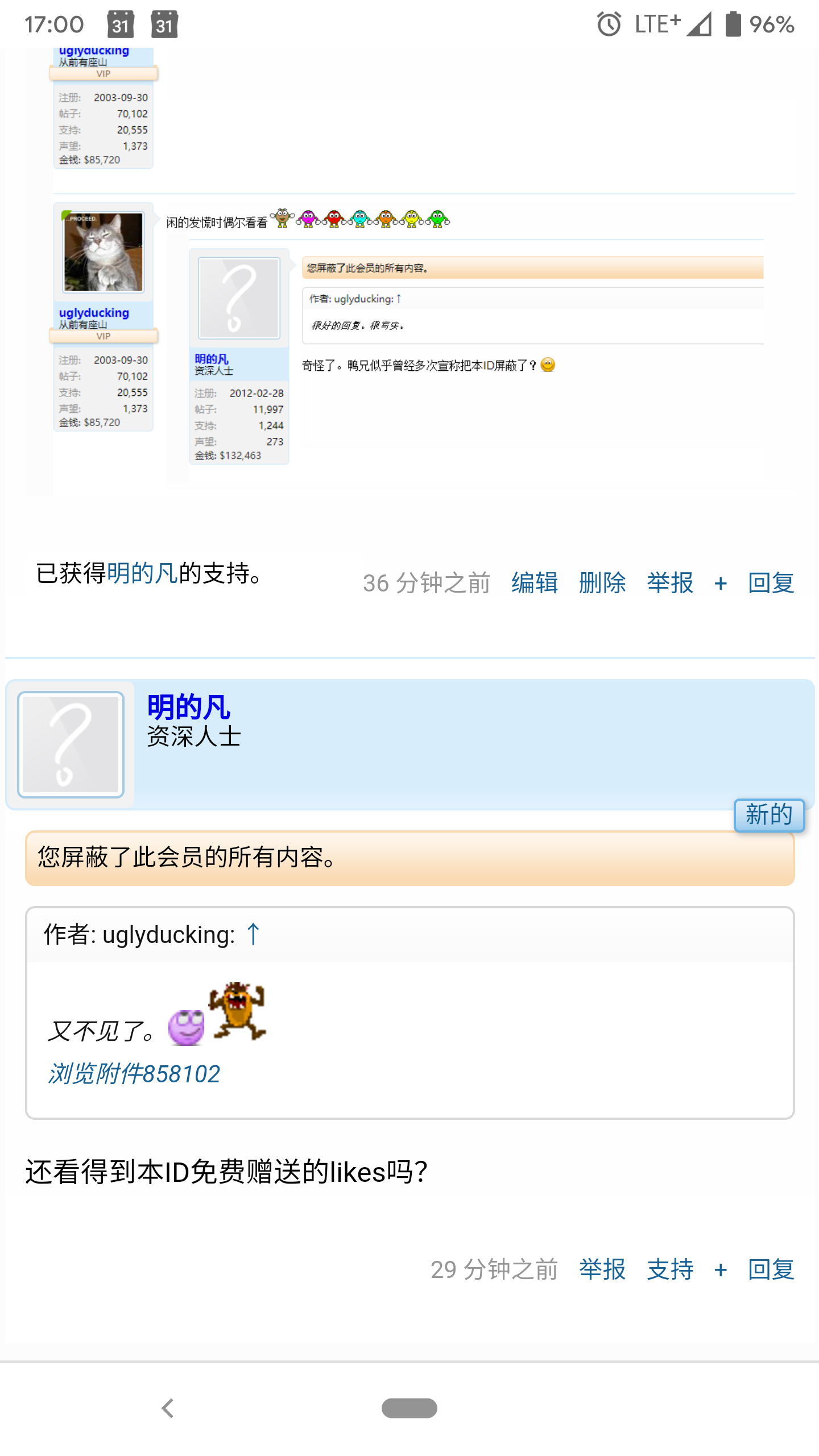
Task: Tap the up arrow beside uglyducking quote
Action: 254,934
